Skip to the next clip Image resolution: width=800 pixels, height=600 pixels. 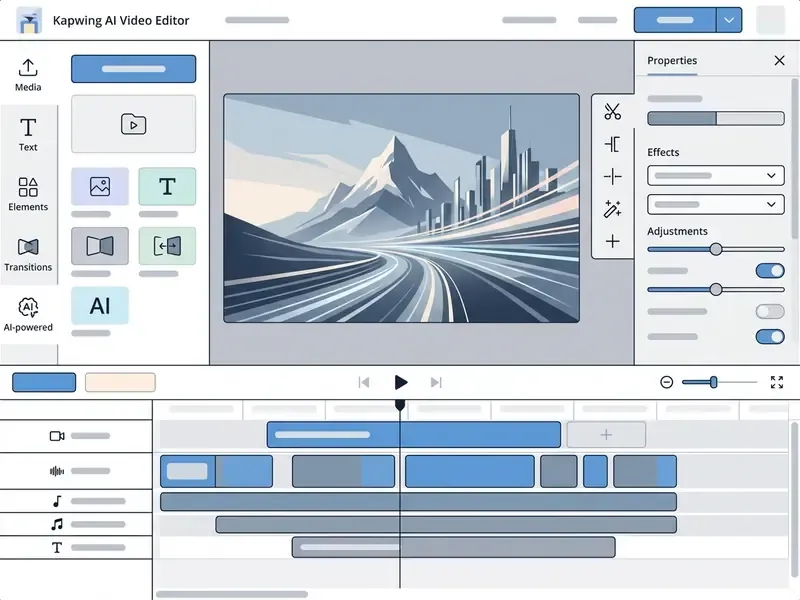click(436, 382)
